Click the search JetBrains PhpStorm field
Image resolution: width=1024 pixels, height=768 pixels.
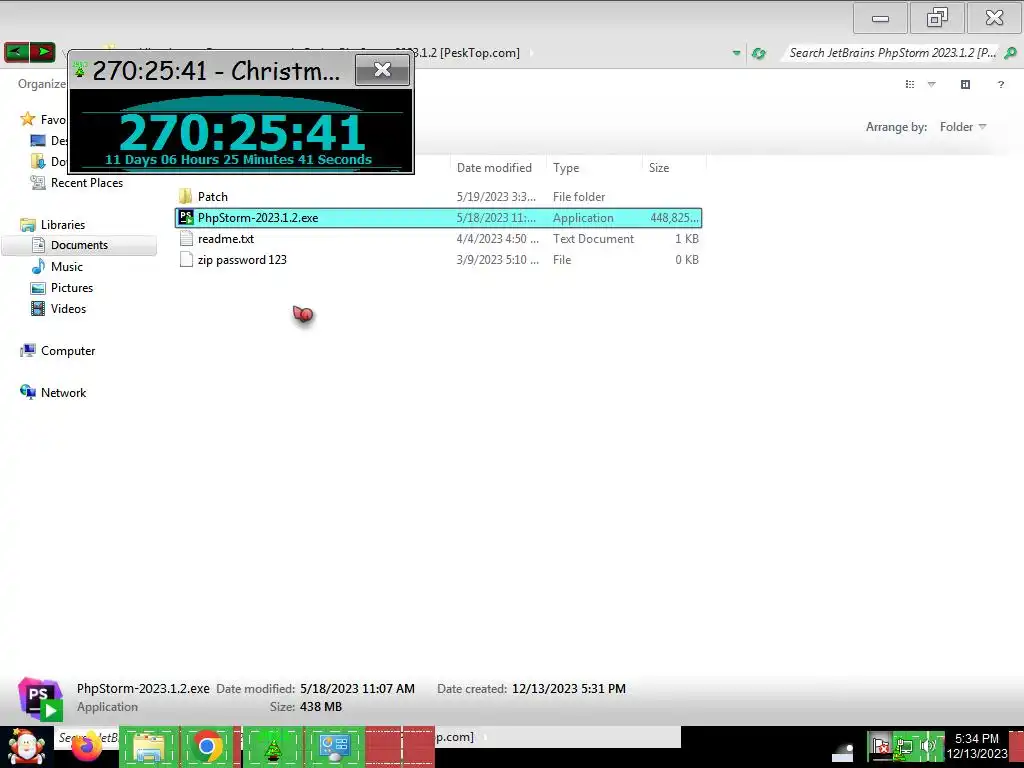click(892, 53)
